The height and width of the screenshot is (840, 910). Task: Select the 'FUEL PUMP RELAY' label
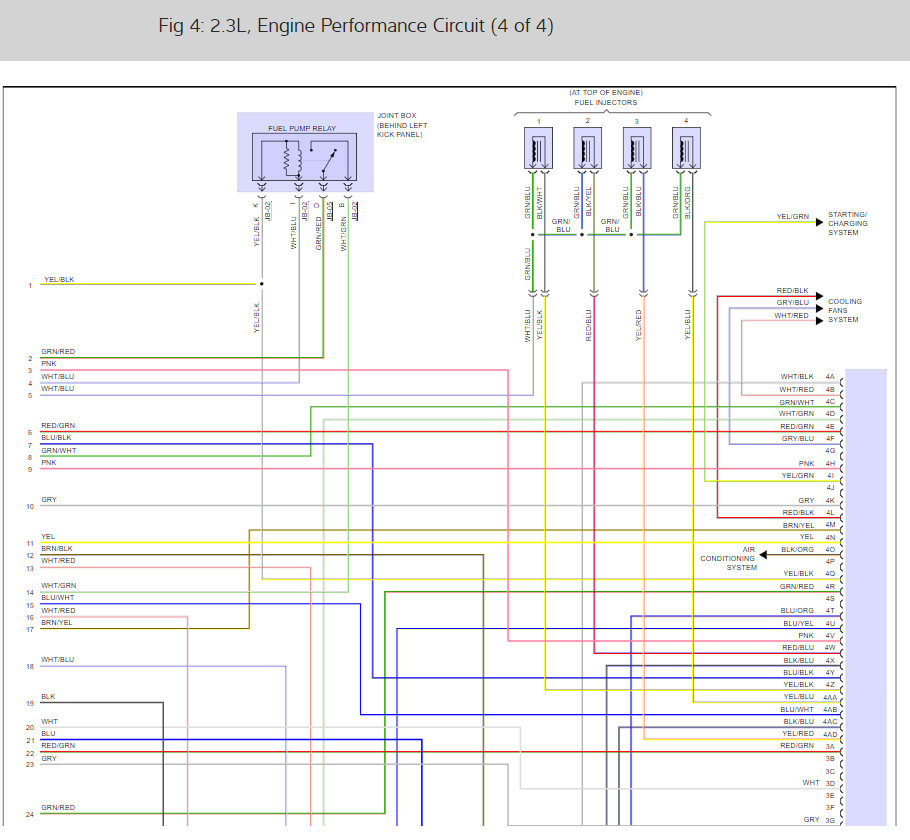[x=302, y=128]
